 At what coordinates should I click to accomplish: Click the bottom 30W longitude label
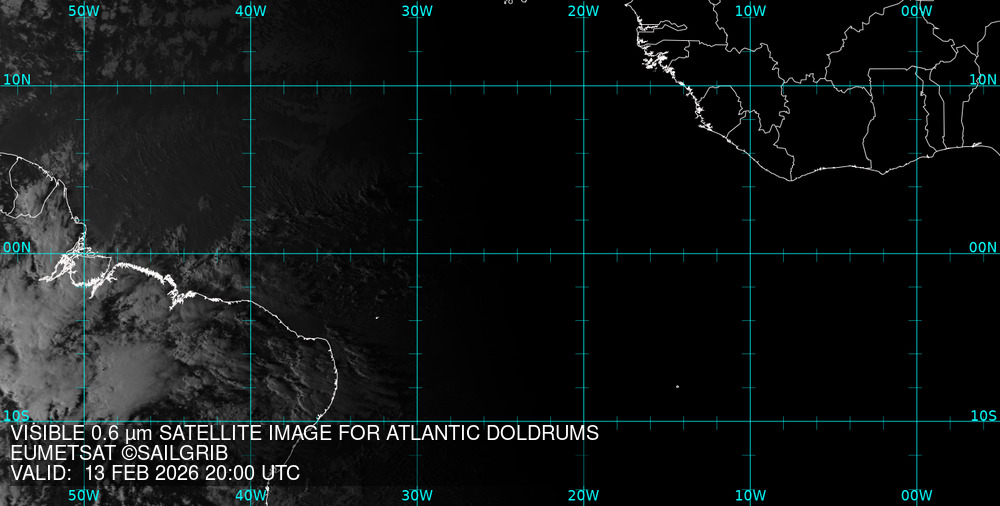click(x=417, y=495)
